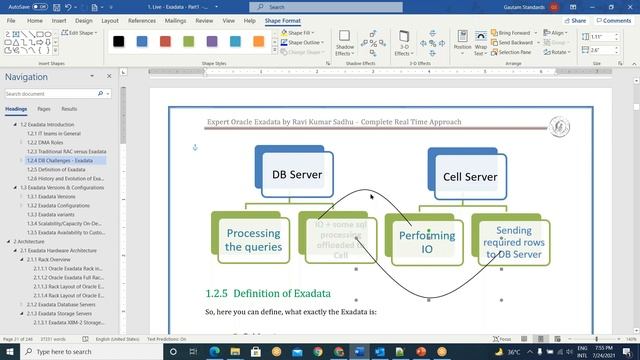Nudge the shadow up

[373, 33]
